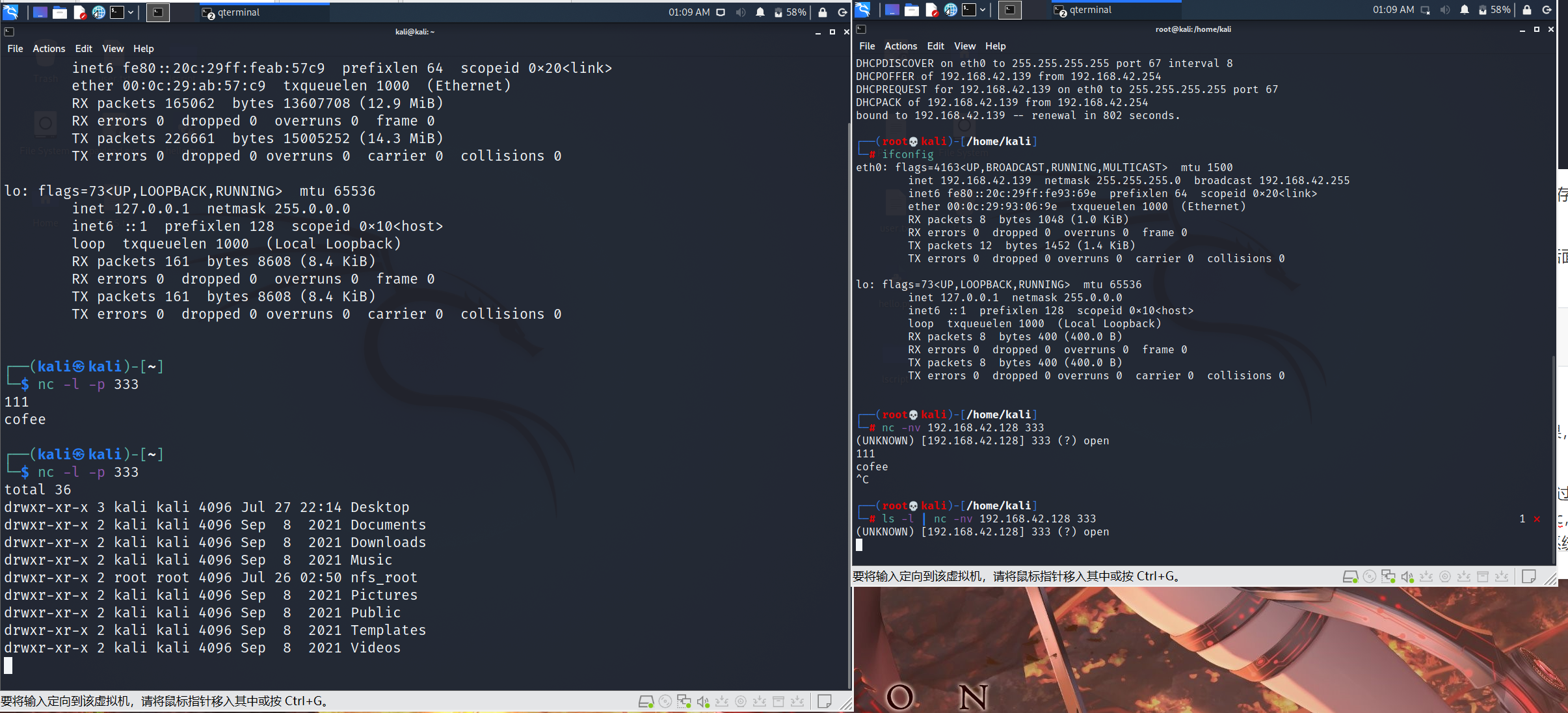This screenshot has height=713, width=1568.
Task: Expand the terminal launcher dropdown arrow in the right VM panel
Action: [x=983, y=10]
